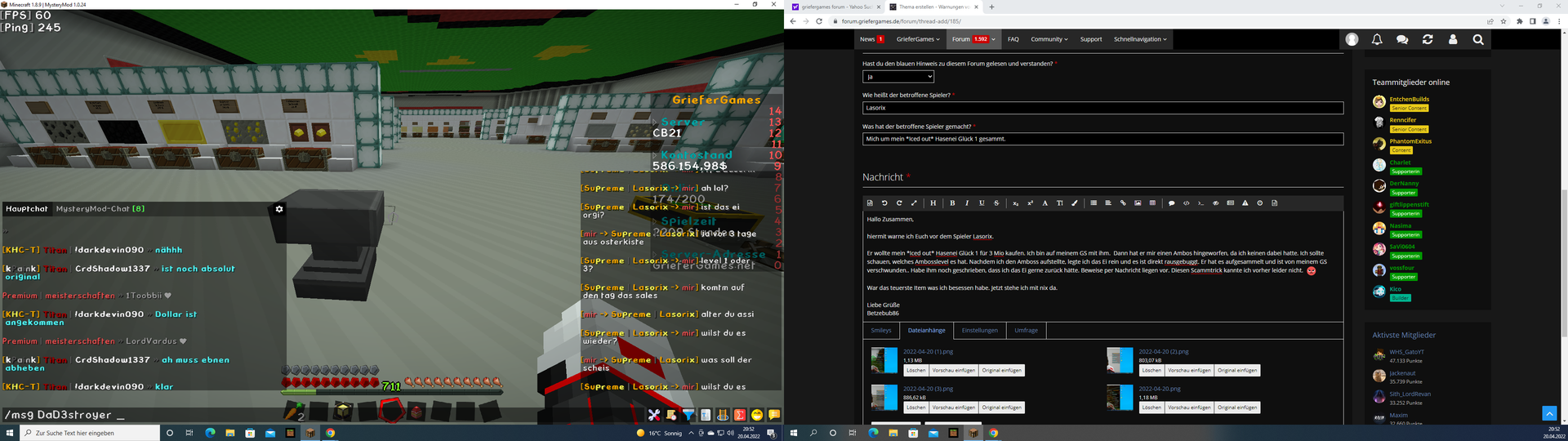Image resolution: width=1568 pixels, height=441 pixels.
Task: Open MysteryMod emoji smiley icon
Action: coord(757,415)
